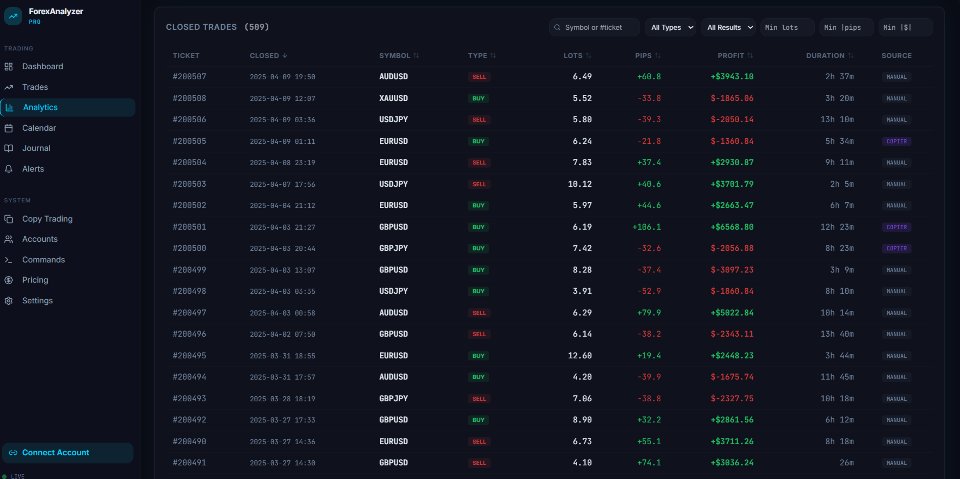
Task: Click the Analytics bar chart icon
Action: coord(9,107)
